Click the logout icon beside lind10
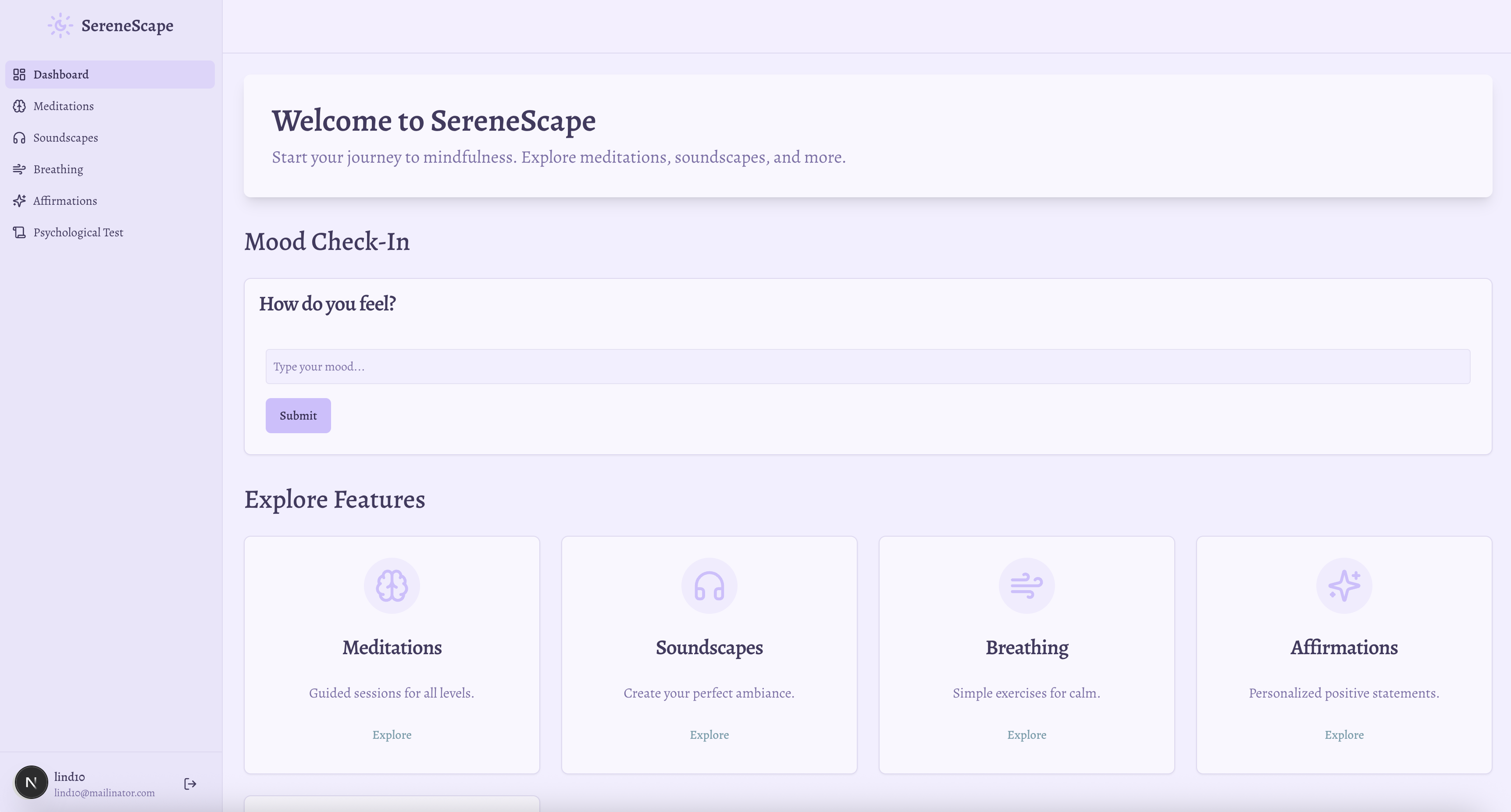 tap(190, 784)
